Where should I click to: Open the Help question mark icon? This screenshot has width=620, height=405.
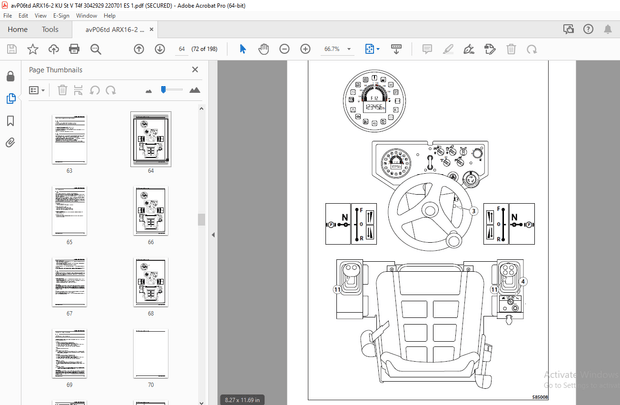coord(588,29)
